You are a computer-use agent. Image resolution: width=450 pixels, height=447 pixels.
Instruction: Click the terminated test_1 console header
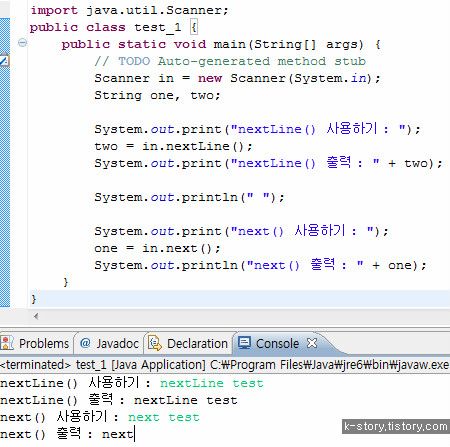[225, 365]
